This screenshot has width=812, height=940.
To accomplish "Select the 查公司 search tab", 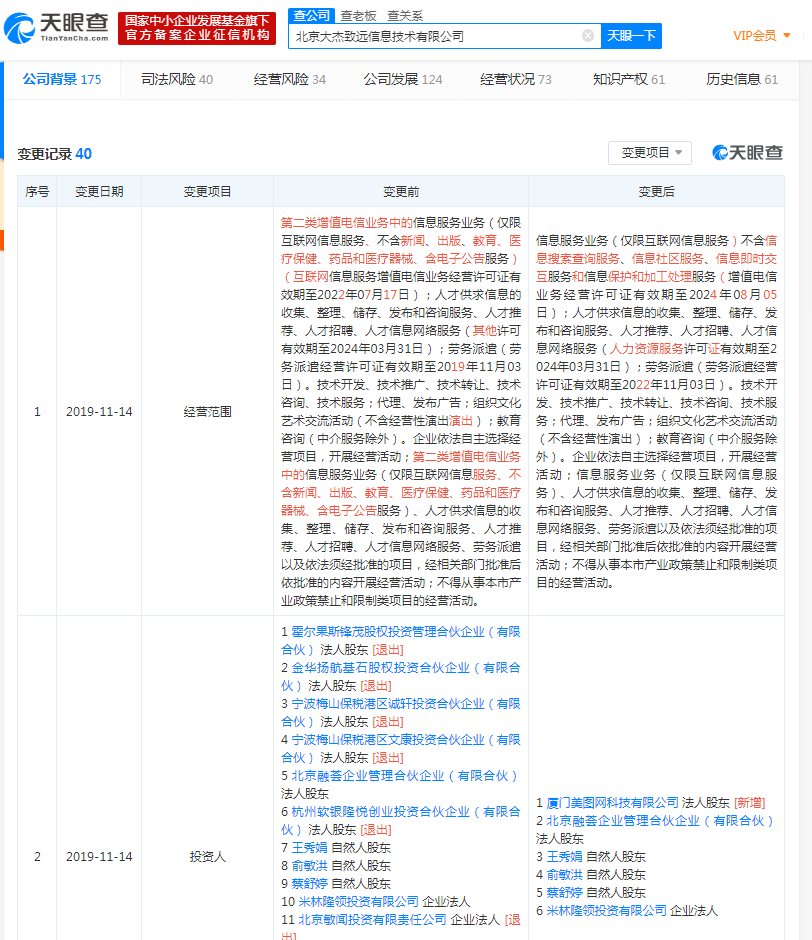I will click(311, 16).
